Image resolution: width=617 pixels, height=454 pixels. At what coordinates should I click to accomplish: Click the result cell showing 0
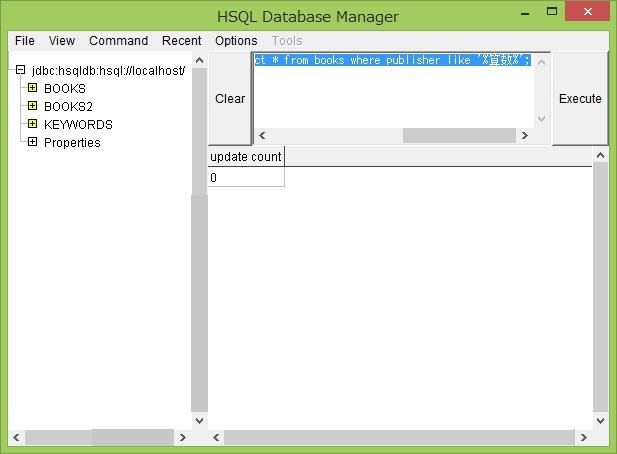coord(246,177)
